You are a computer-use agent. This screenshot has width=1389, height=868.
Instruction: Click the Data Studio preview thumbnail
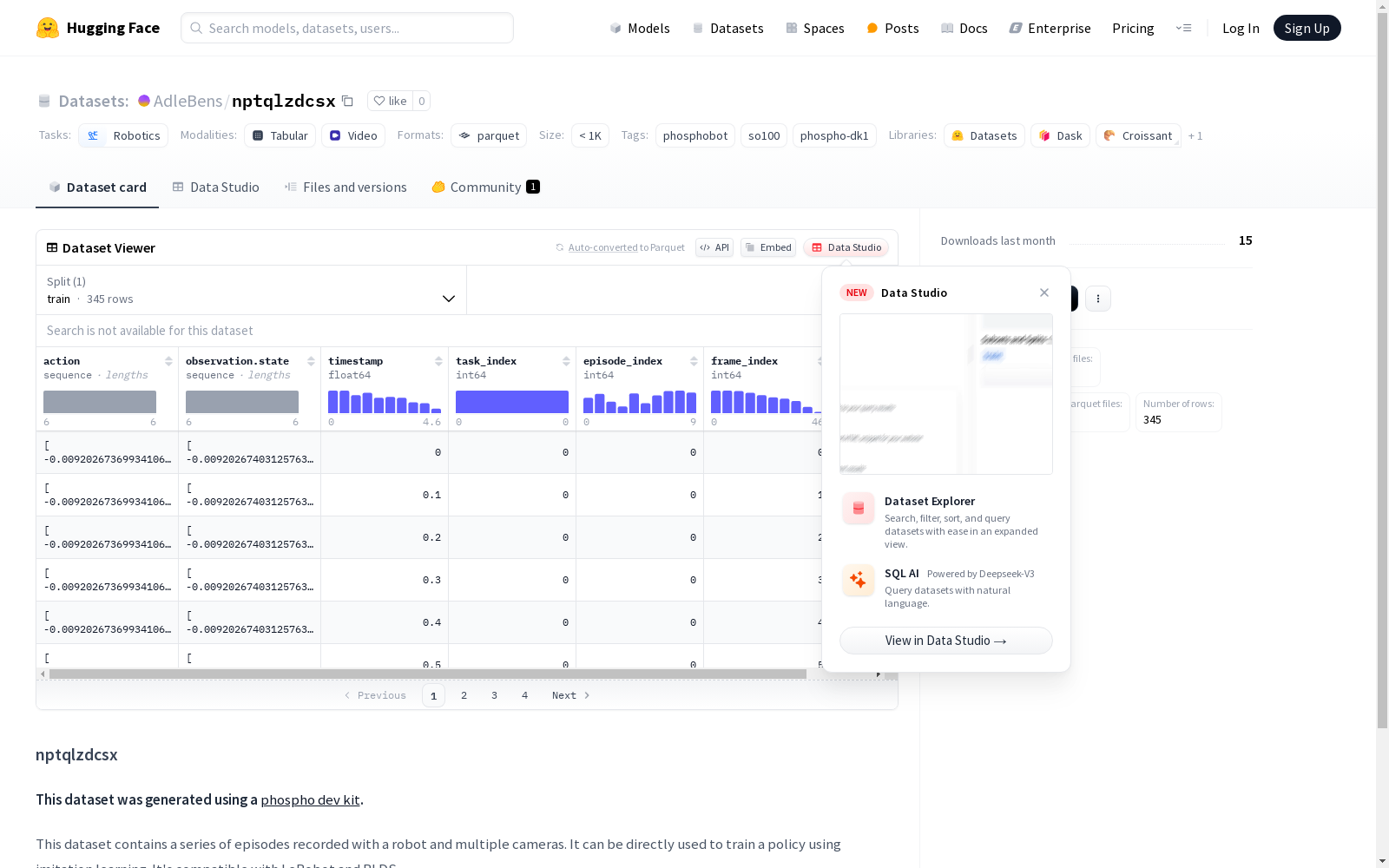pyautogui.click(x=946, y=394)
